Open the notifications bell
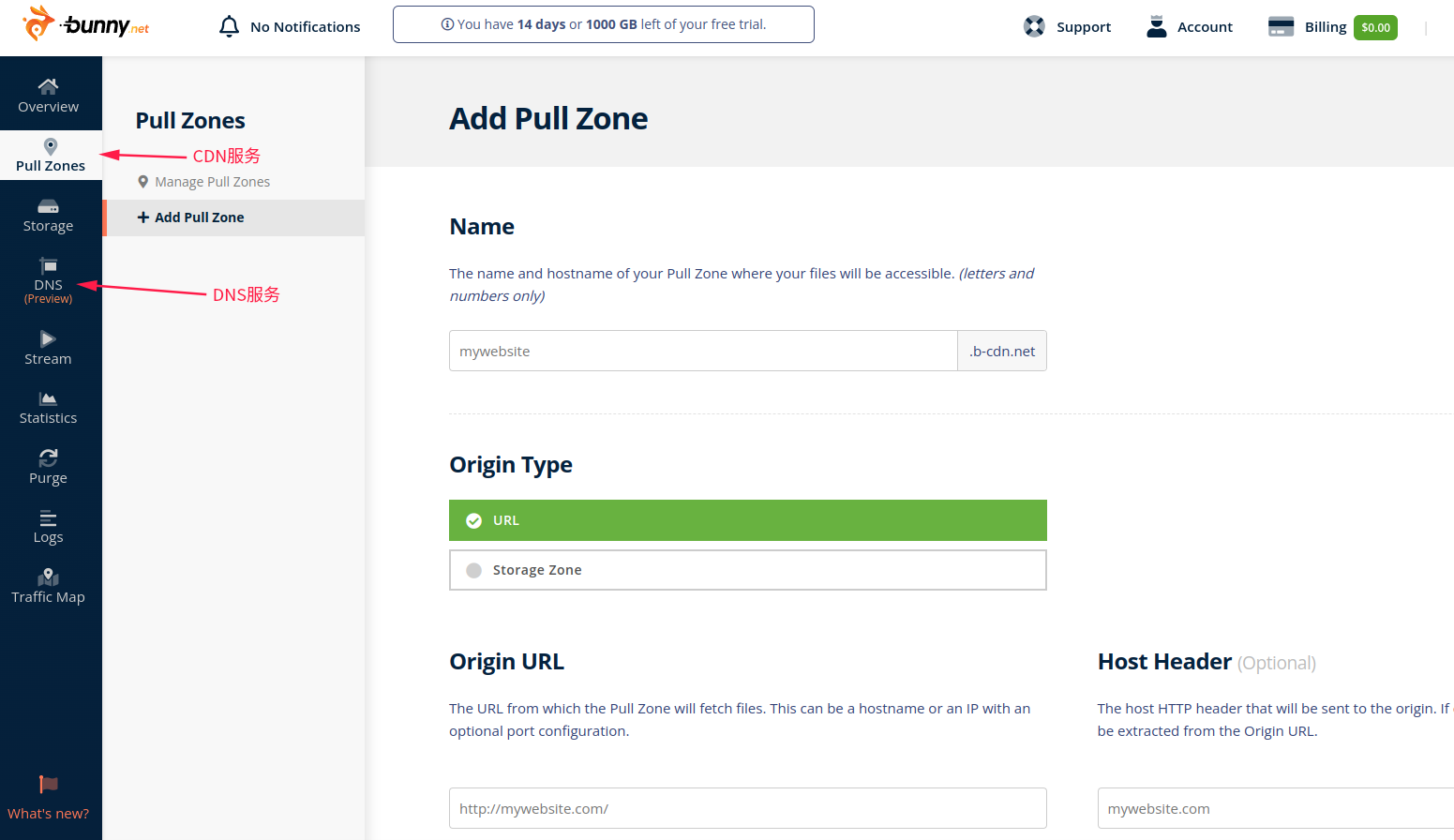1454x840 pixels. (229, 26)
